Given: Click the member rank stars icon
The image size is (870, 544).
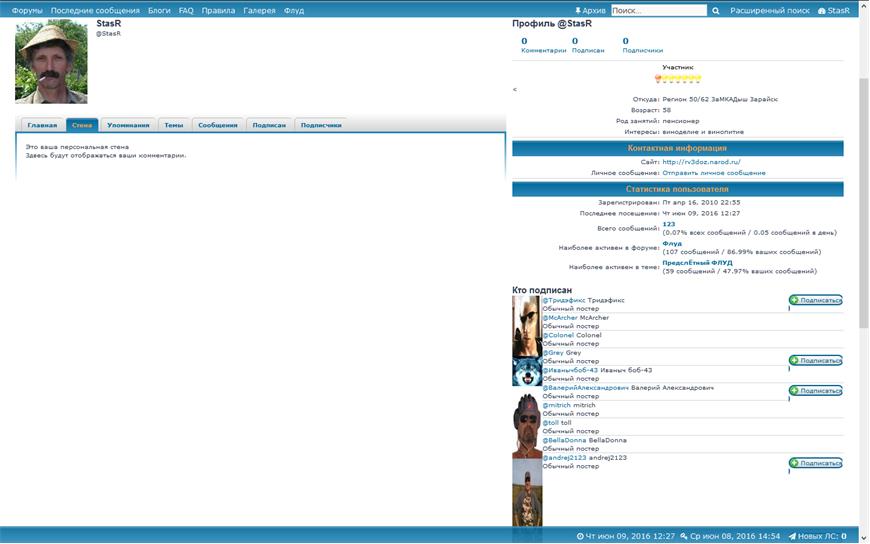Looking at the screenshot, I should pyautogui.click(x=678, y=78).
